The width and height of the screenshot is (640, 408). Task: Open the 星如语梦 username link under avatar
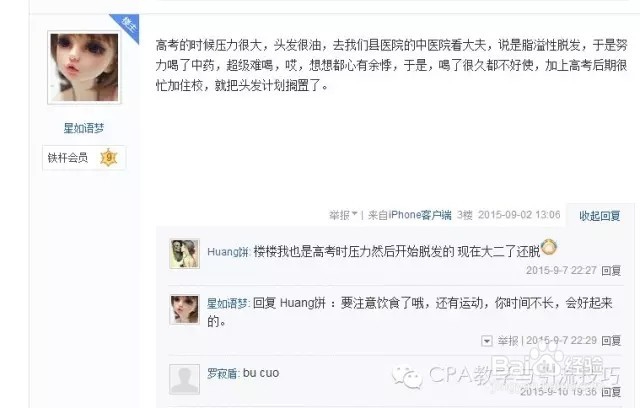84,129
